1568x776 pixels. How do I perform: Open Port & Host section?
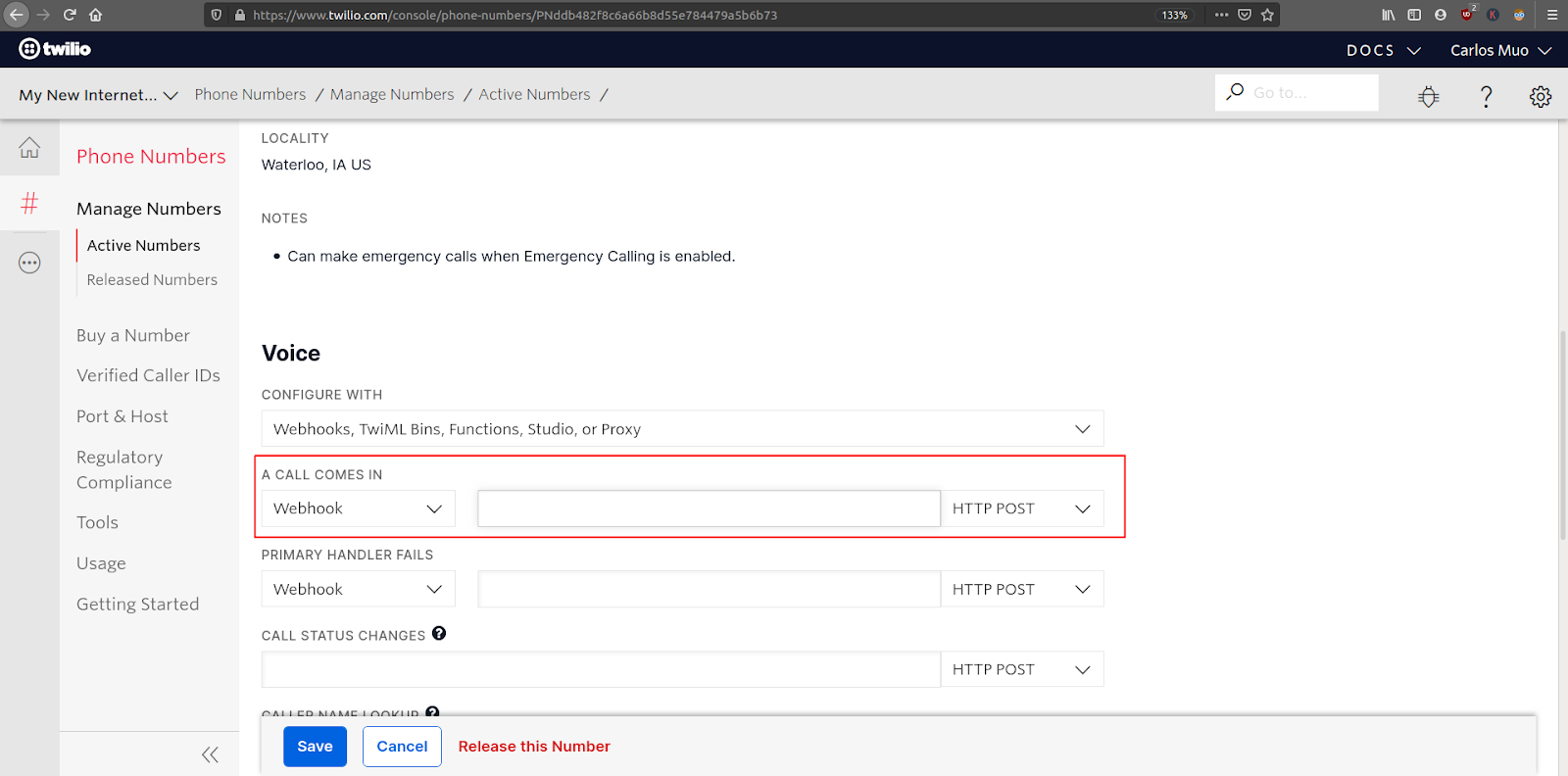(x=122, y=416)
